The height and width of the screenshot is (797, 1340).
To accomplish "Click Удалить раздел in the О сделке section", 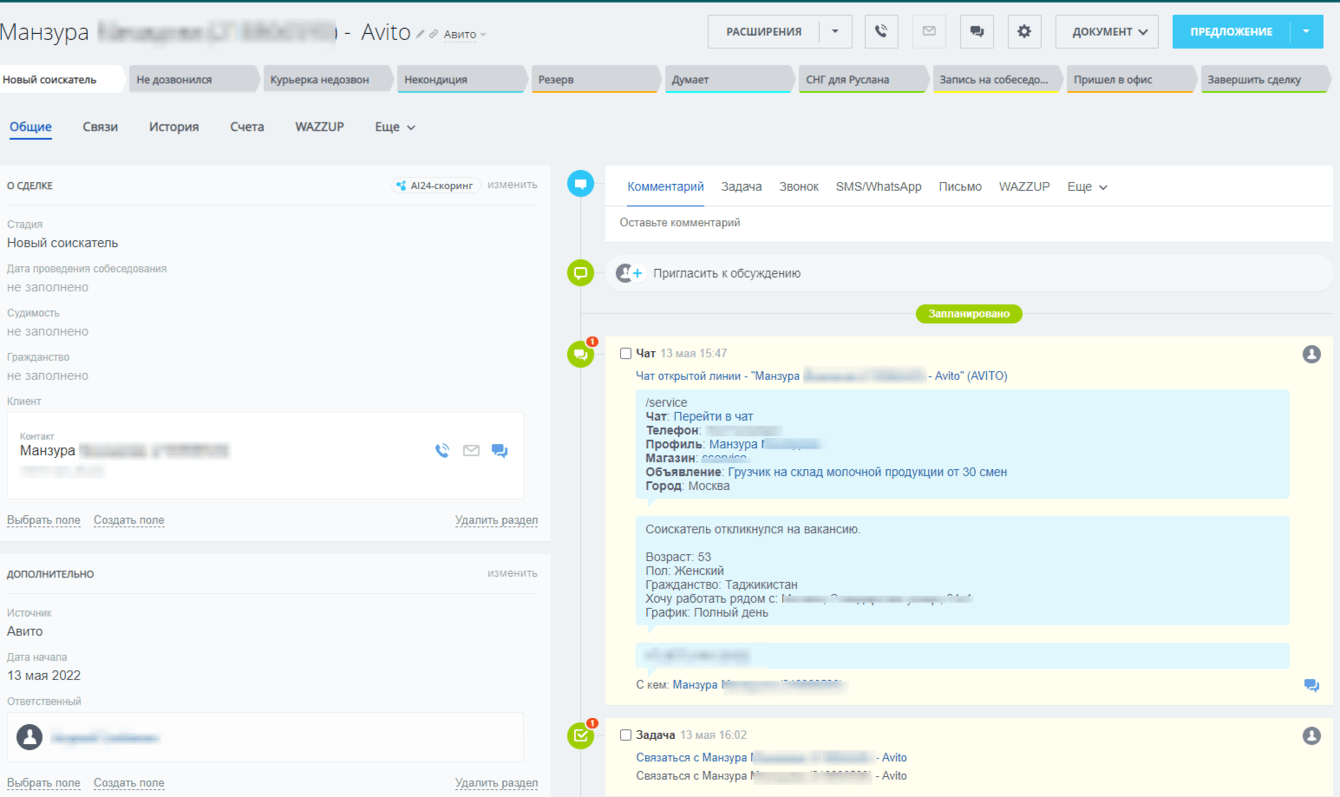I will 496,520.
